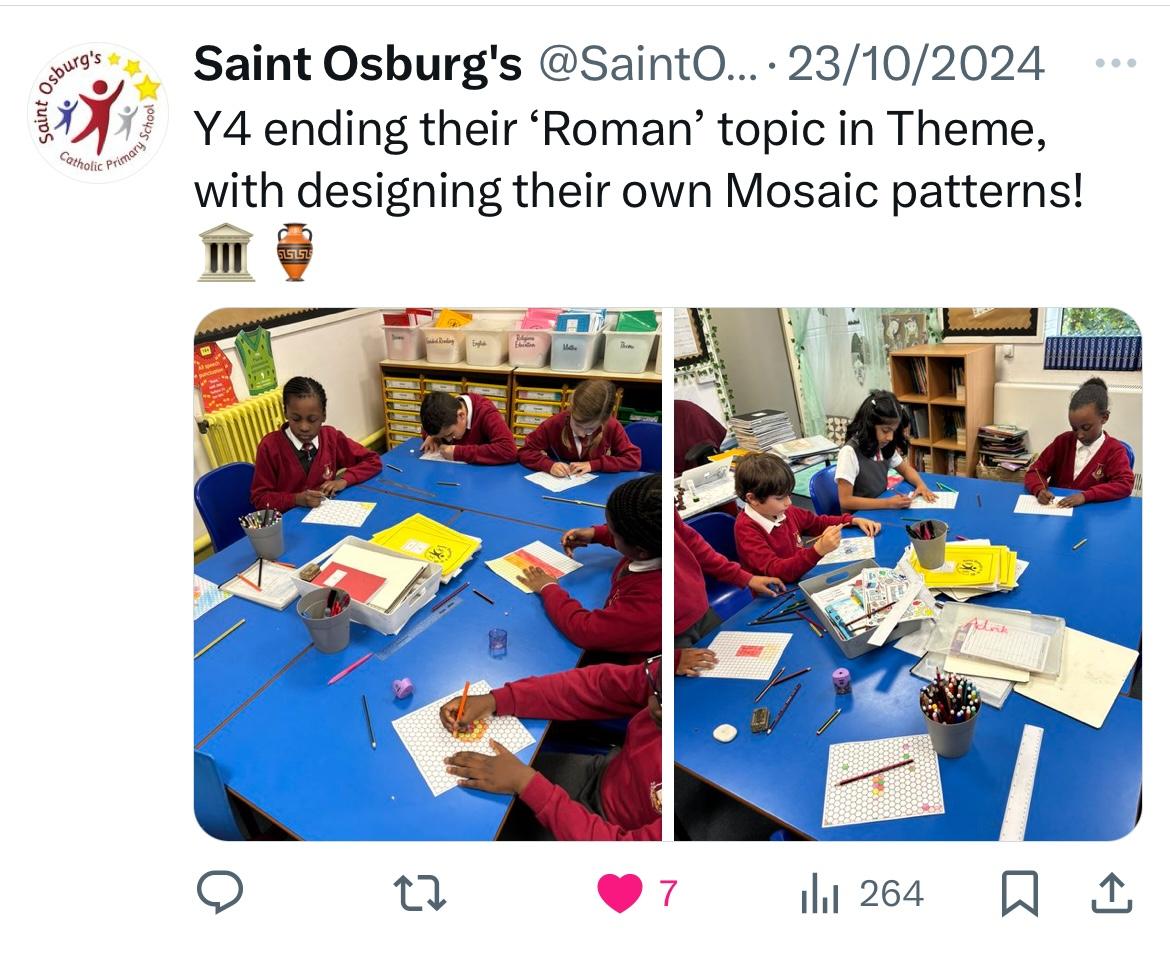
Task: Unlike the tweet via pink heart
Action: tap(619, 892)
